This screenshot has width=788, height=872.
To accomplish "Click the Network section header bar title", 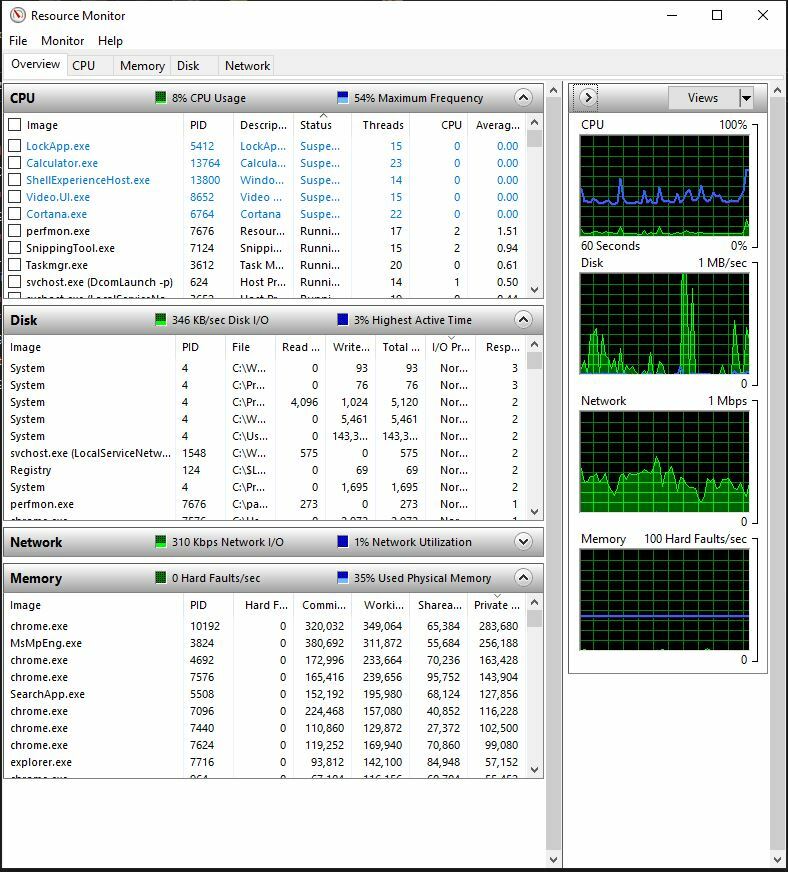I will click(x=36, y=542).
